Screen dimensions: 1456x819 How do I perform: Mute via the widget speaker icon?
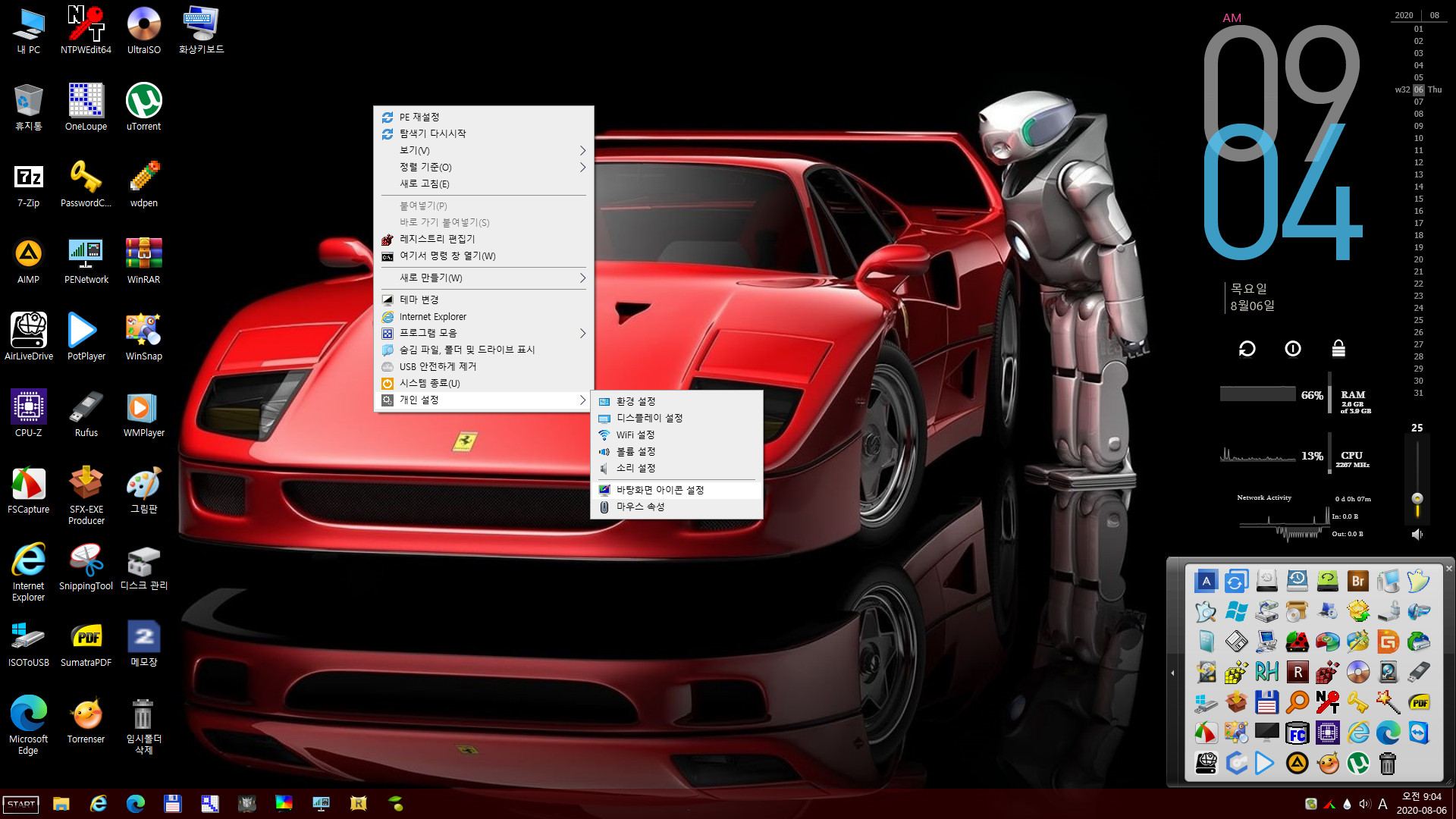click(x=1417, y=535)
